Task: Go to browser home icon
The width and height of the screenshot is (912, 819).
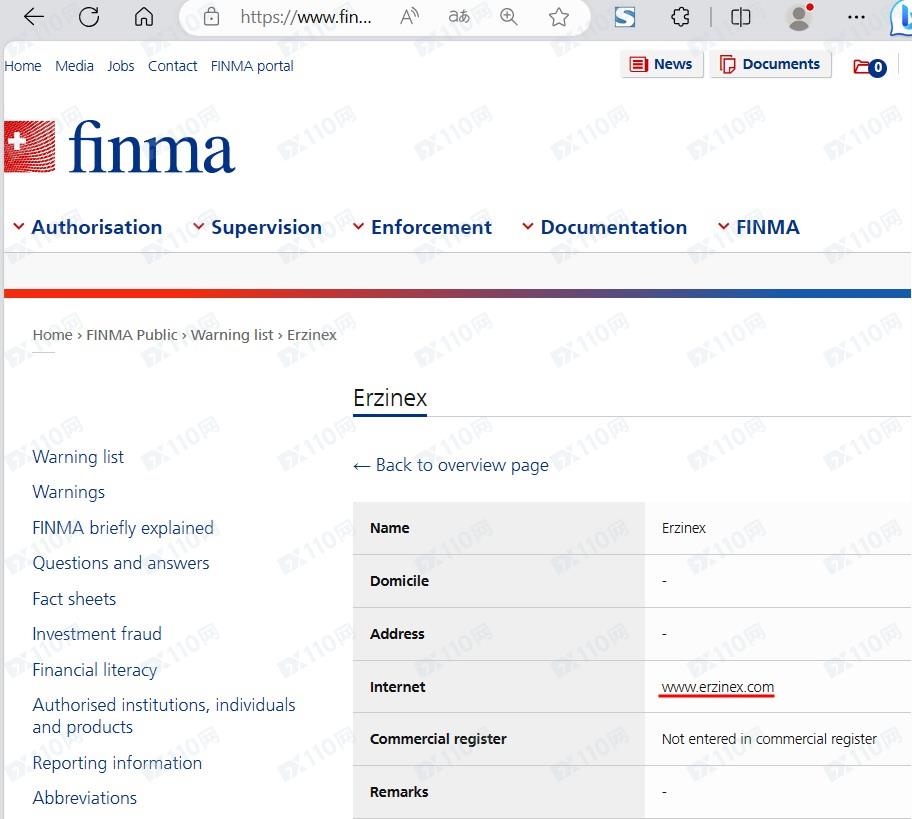Action: pyautogui.click(x=144, y=17)
